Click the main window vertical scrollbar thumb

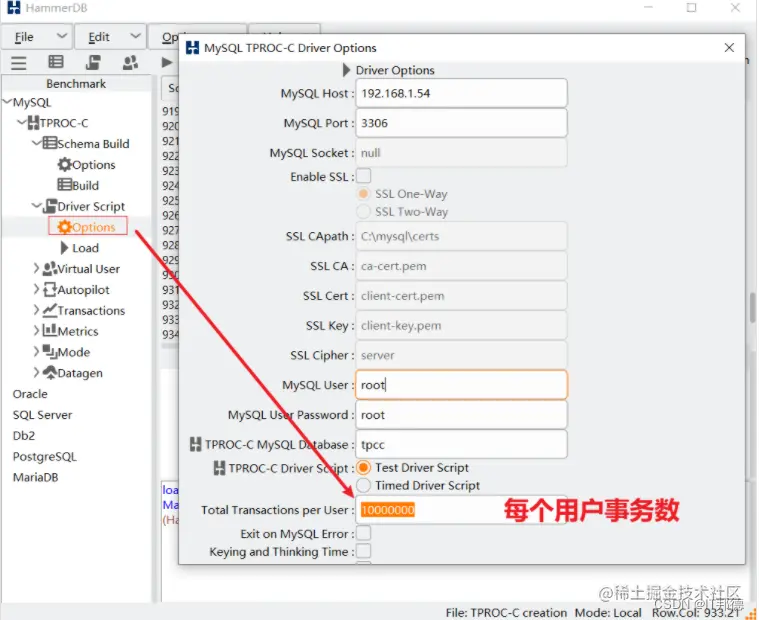tap(753, 308)
